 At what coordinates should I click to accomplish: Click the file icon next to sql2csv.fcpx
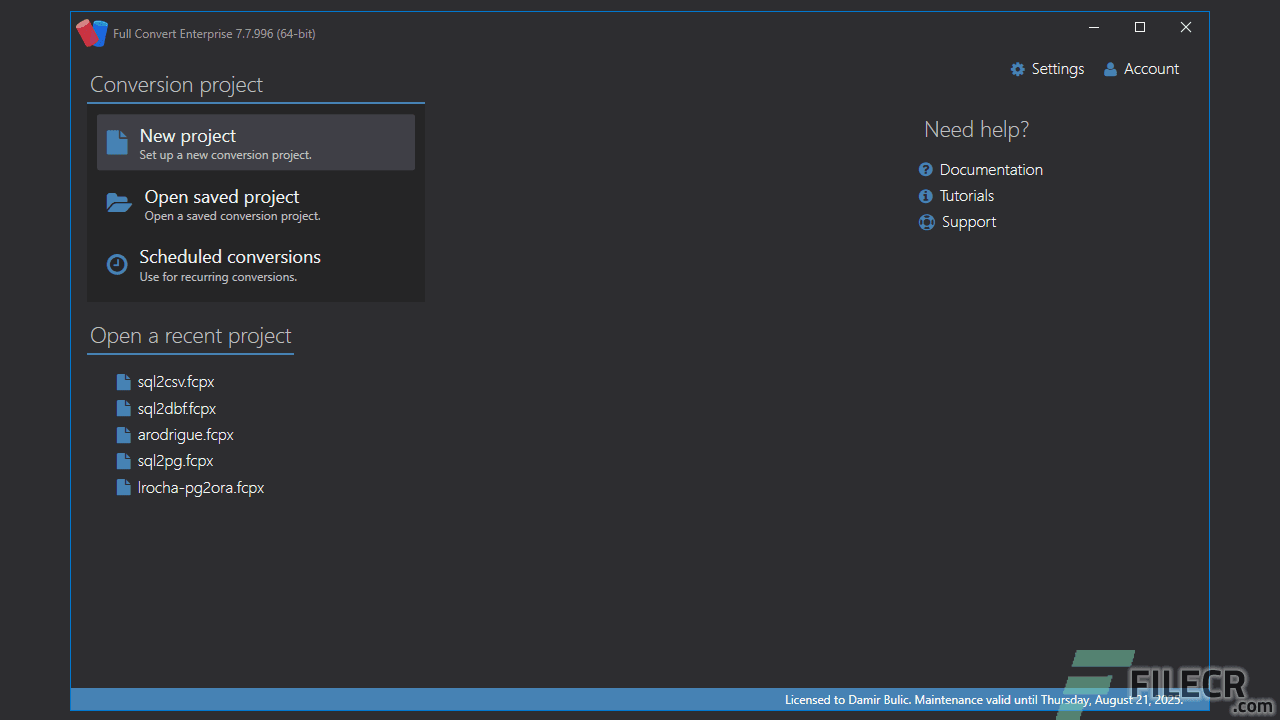pyautogui.click(x=122, y=381)
